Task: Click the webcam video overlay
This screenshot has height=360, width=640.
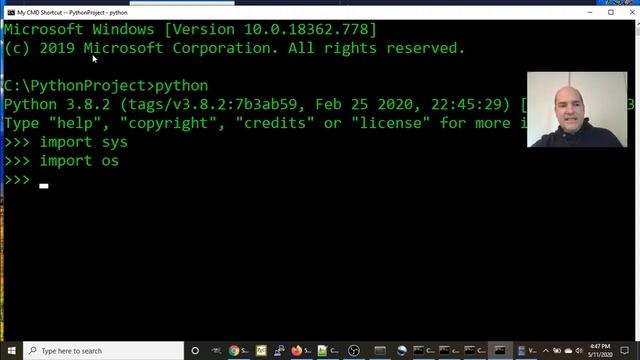Action: point(577,109)
